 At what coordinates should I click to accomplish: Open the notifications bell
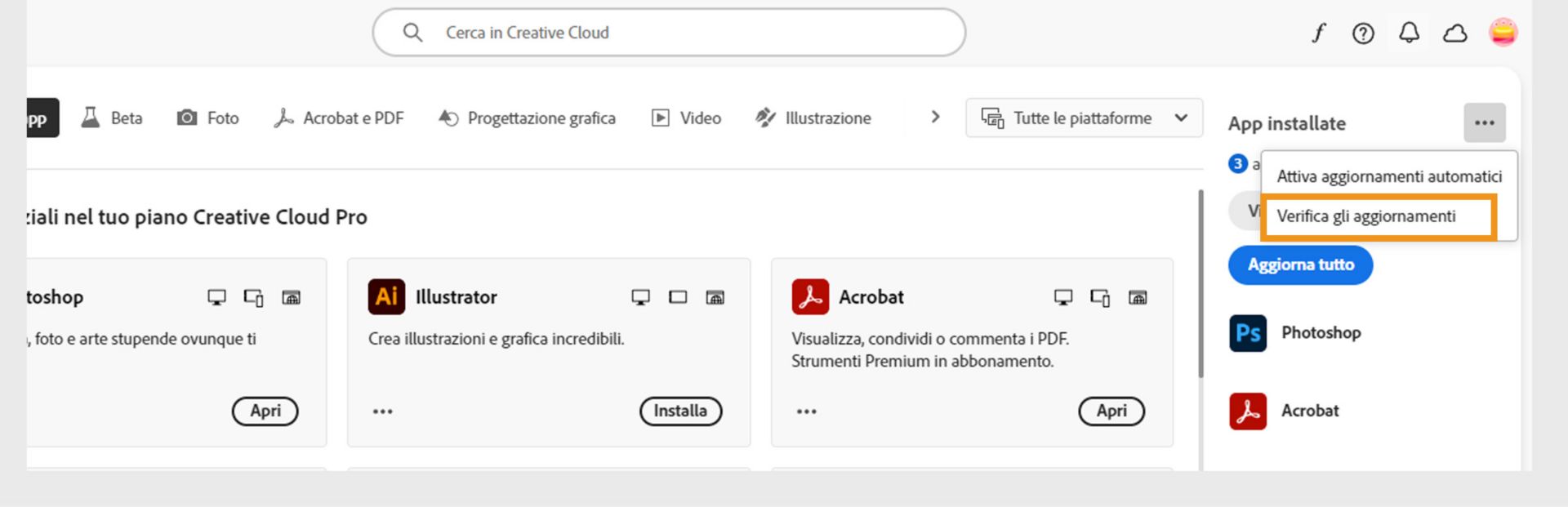click(1409, 33)
